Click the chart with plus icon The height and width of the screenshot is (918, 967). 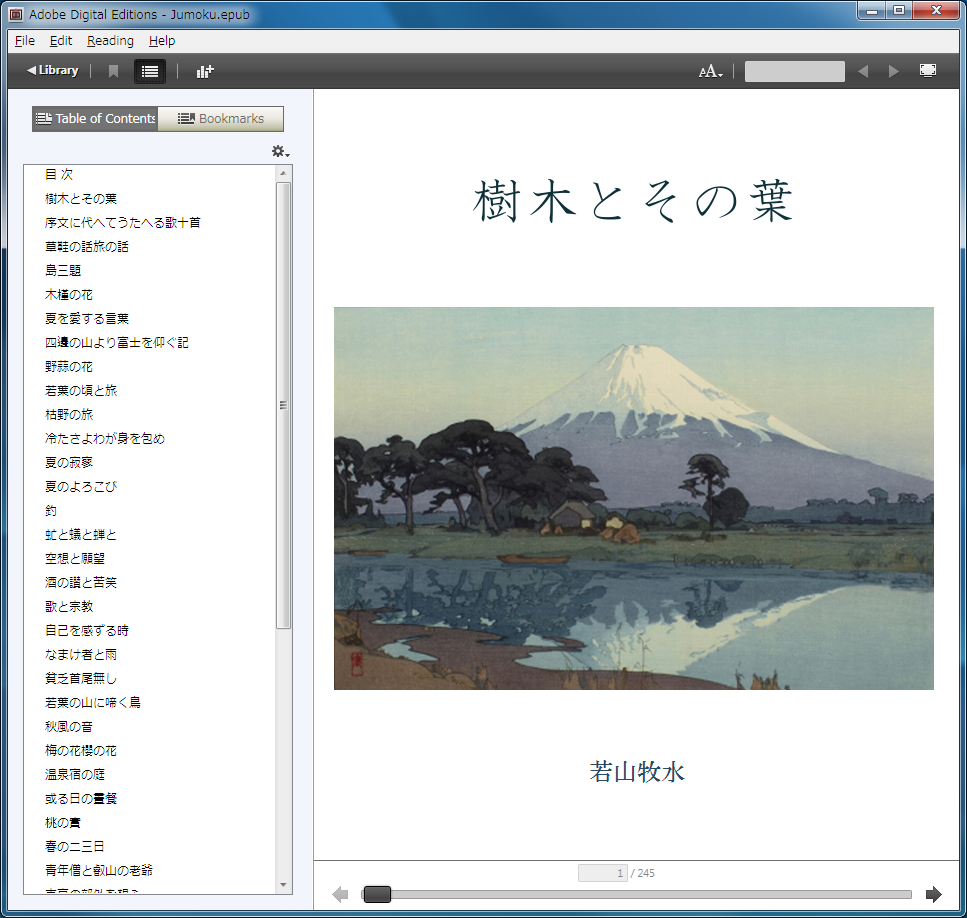coord(205,72)
